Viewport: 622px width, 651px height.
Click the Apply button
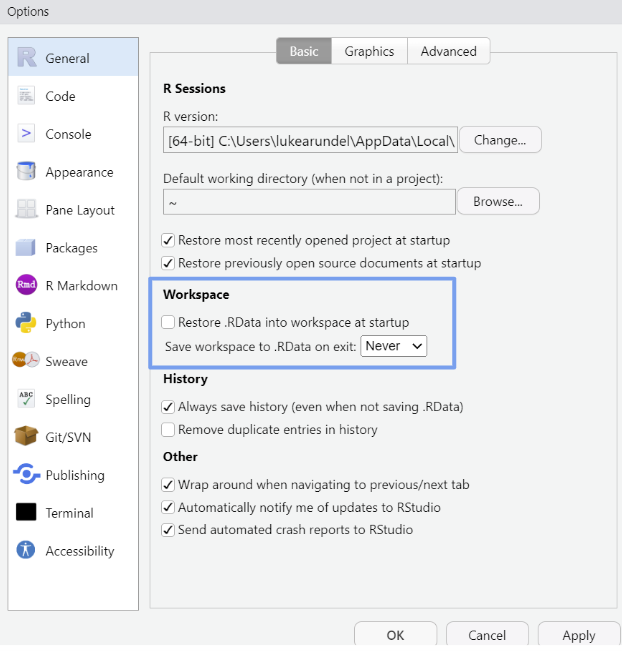tap(578, 635)
